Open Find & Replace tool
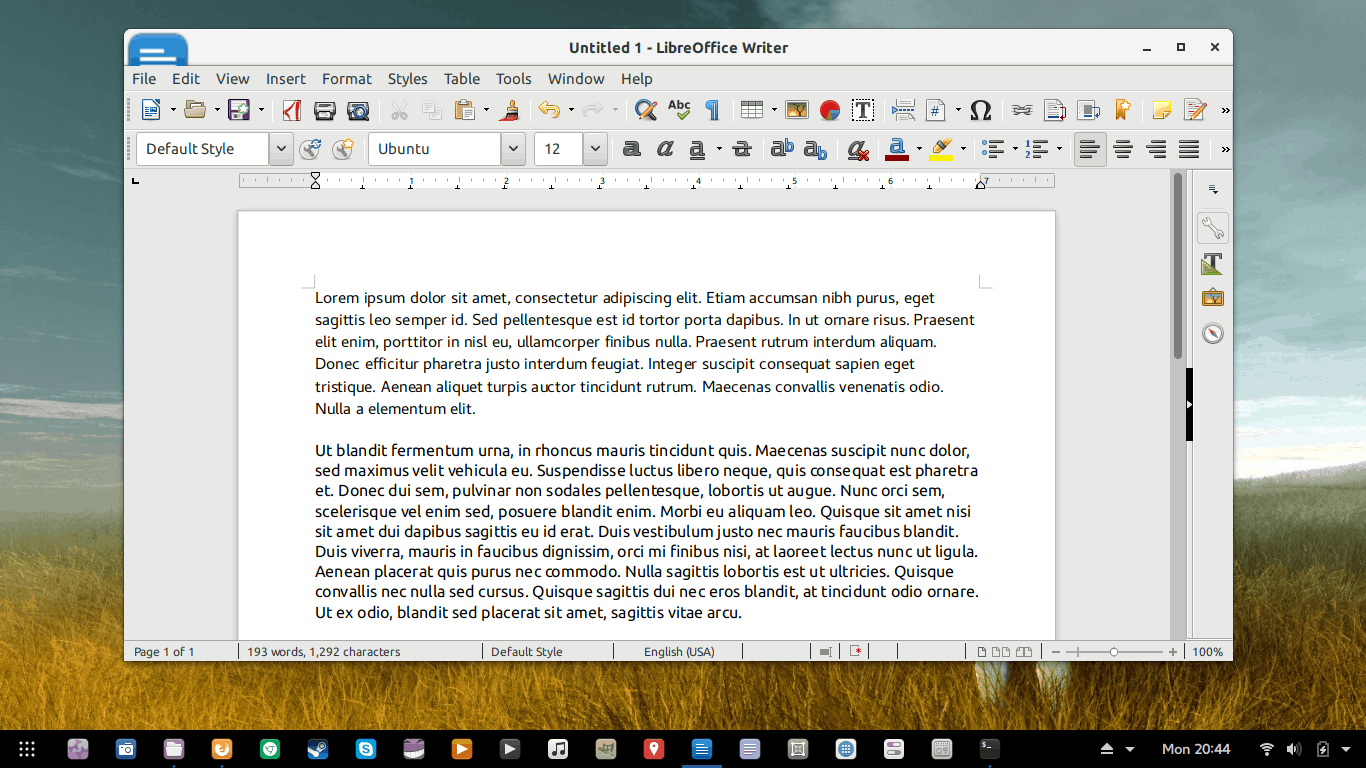Screen dimensions: 1366x768 (x=646, y=110)
